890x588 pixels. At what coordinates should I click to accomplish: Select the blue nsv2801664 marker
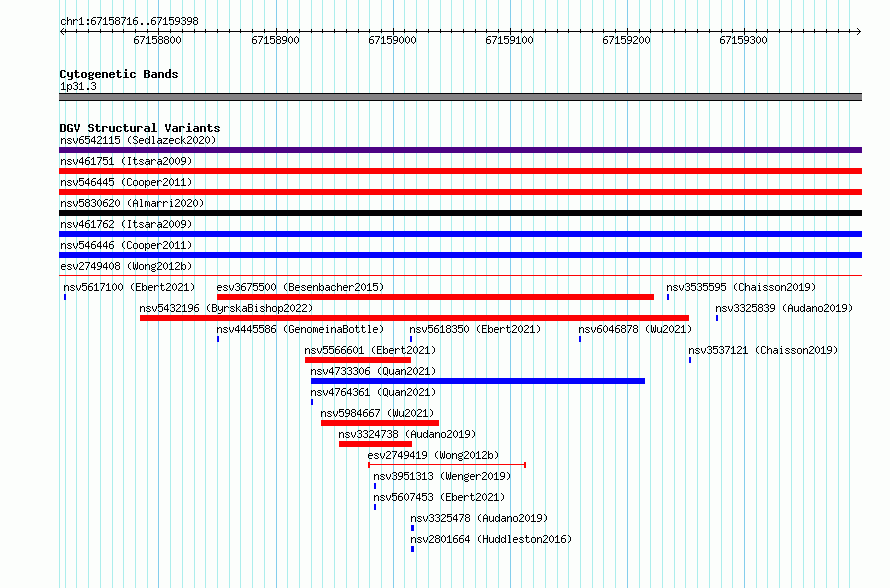pos(413,549)
